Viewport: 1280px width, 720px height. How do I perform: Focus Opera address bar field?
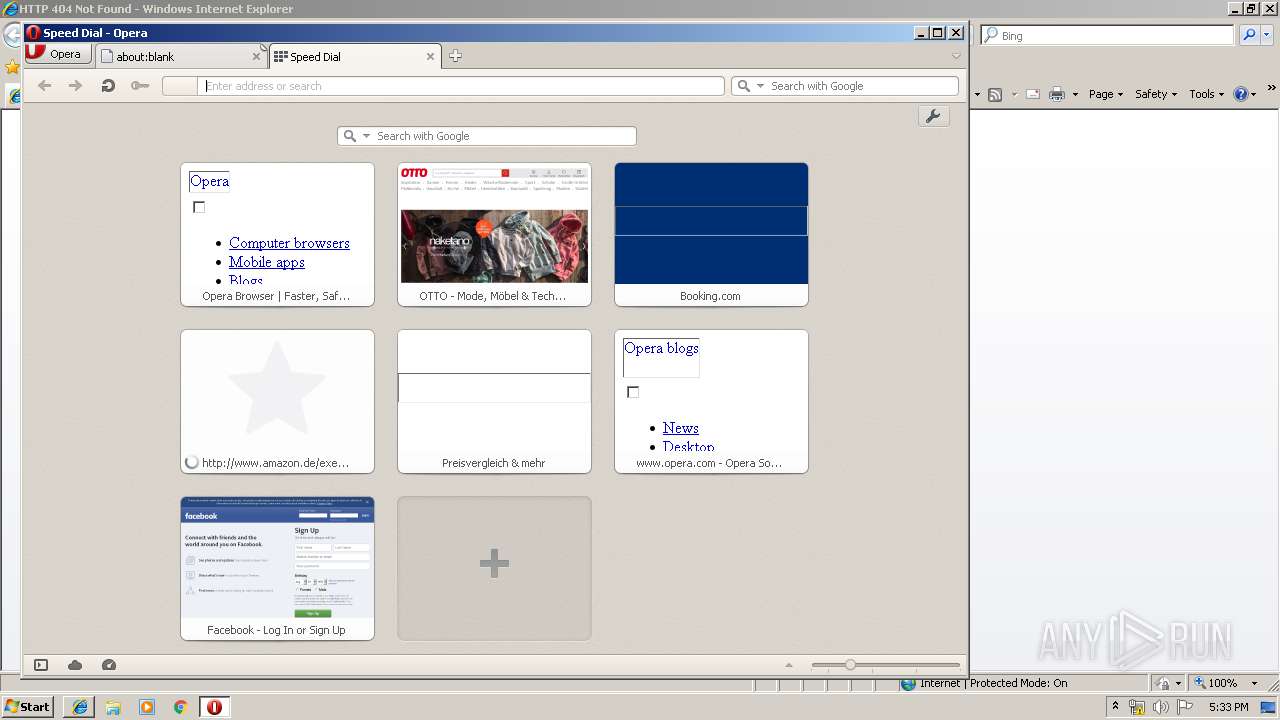coord(461,86)
